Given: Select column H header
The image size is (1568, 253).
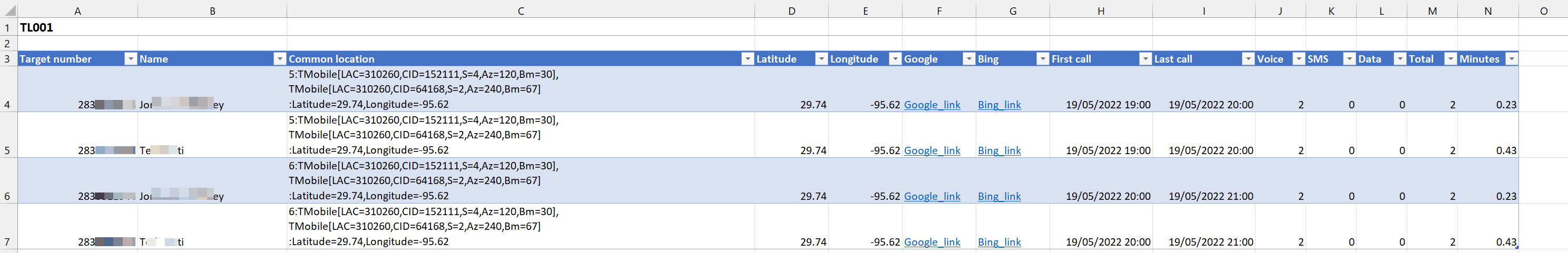Looking at the screenshot, I should (x=1101, y=11).
